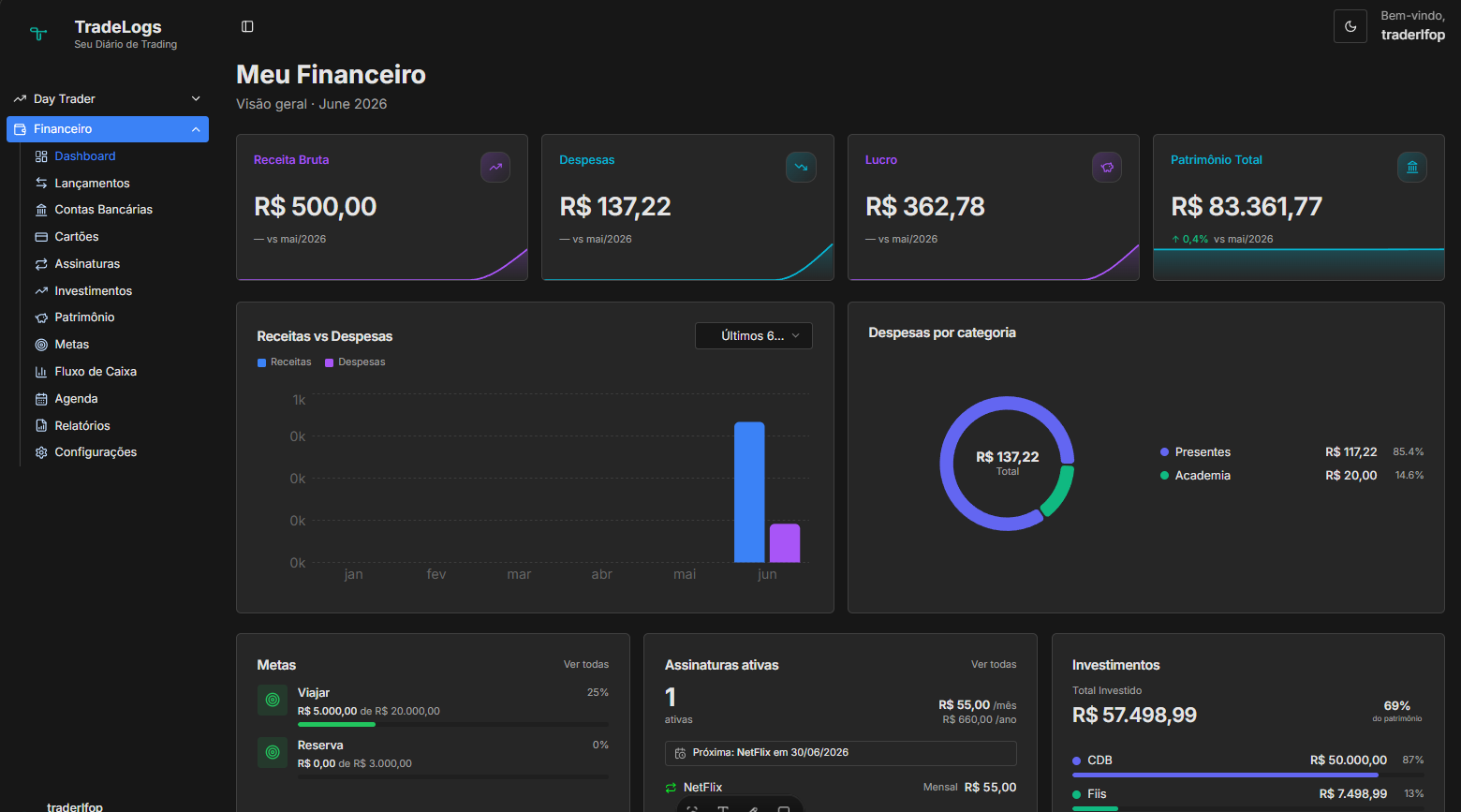Click the Contas Bancárias bank sidebar icon
1461x812 pixels.
pos(41,210)
